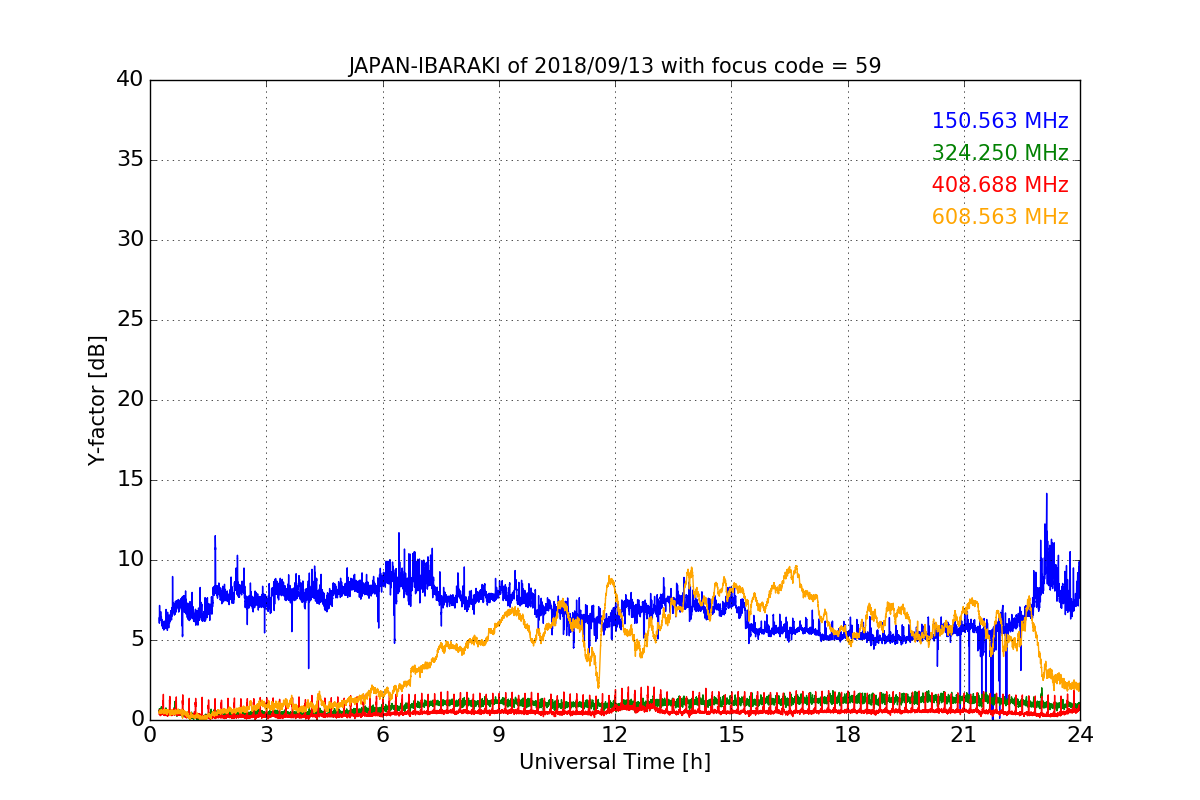Click the y-axis tick label 5

[137, 640]
